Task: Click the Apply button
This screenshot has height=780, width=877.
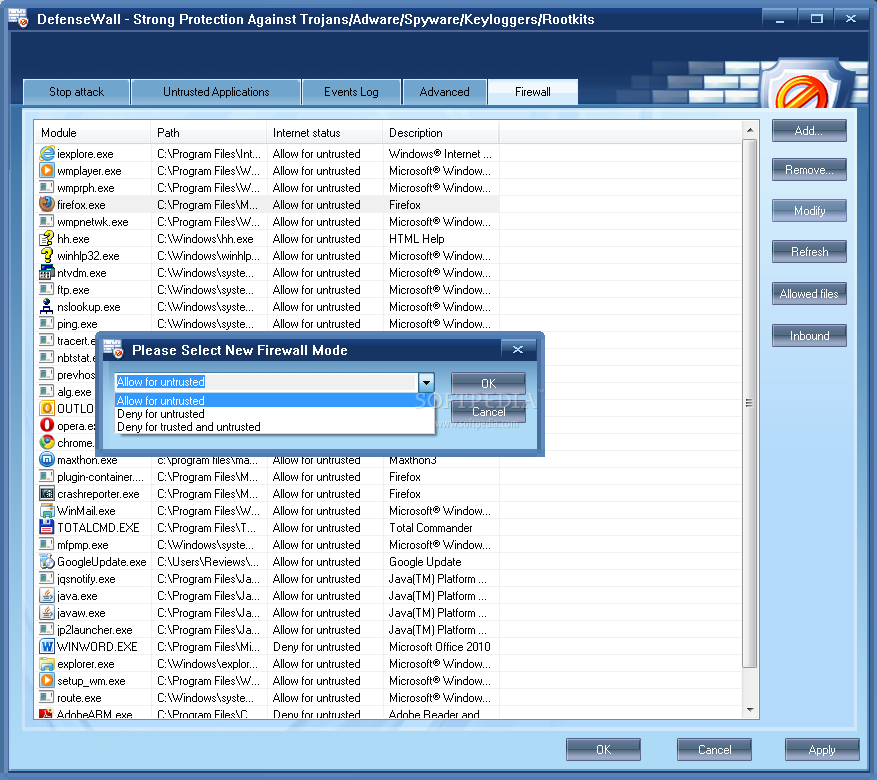Action: click(x=822, y=750)
